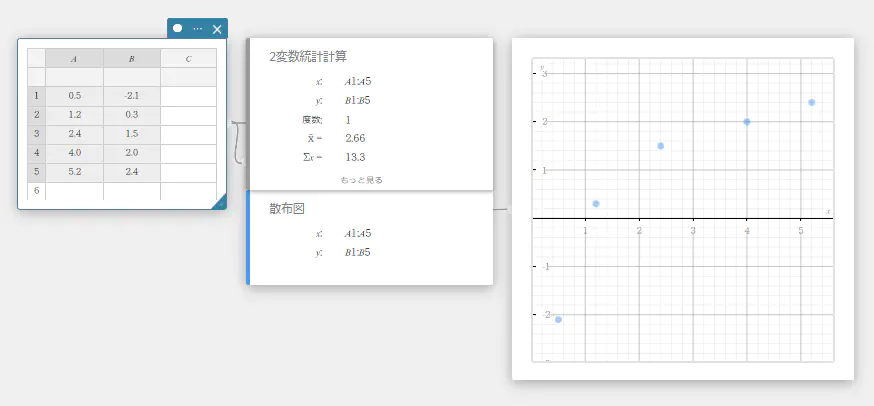Select the 2変数統計計算 panel title

308,57
